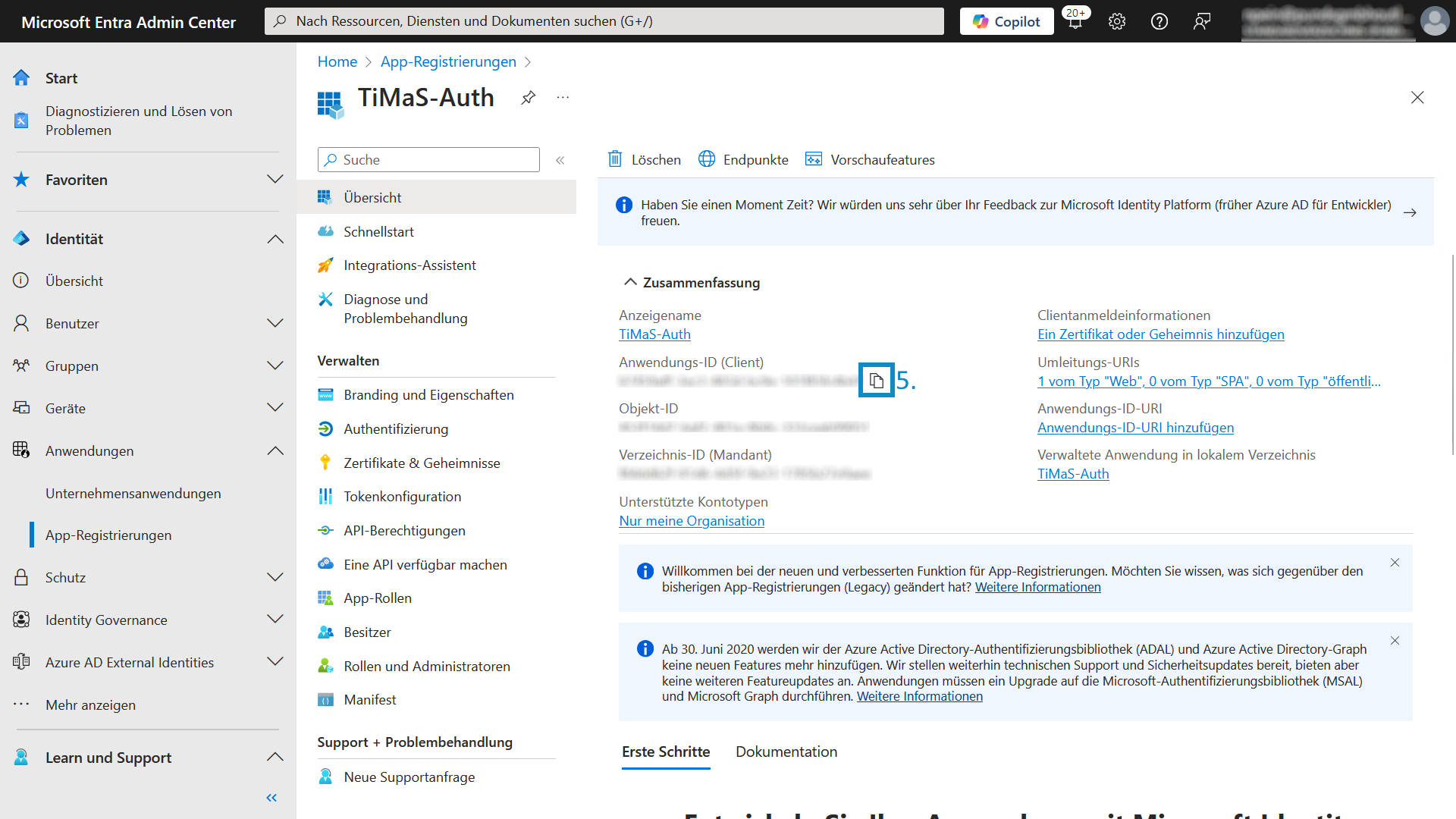
Task: Open App-Registrierungen breadcrumb link
Action: (448, 61)
